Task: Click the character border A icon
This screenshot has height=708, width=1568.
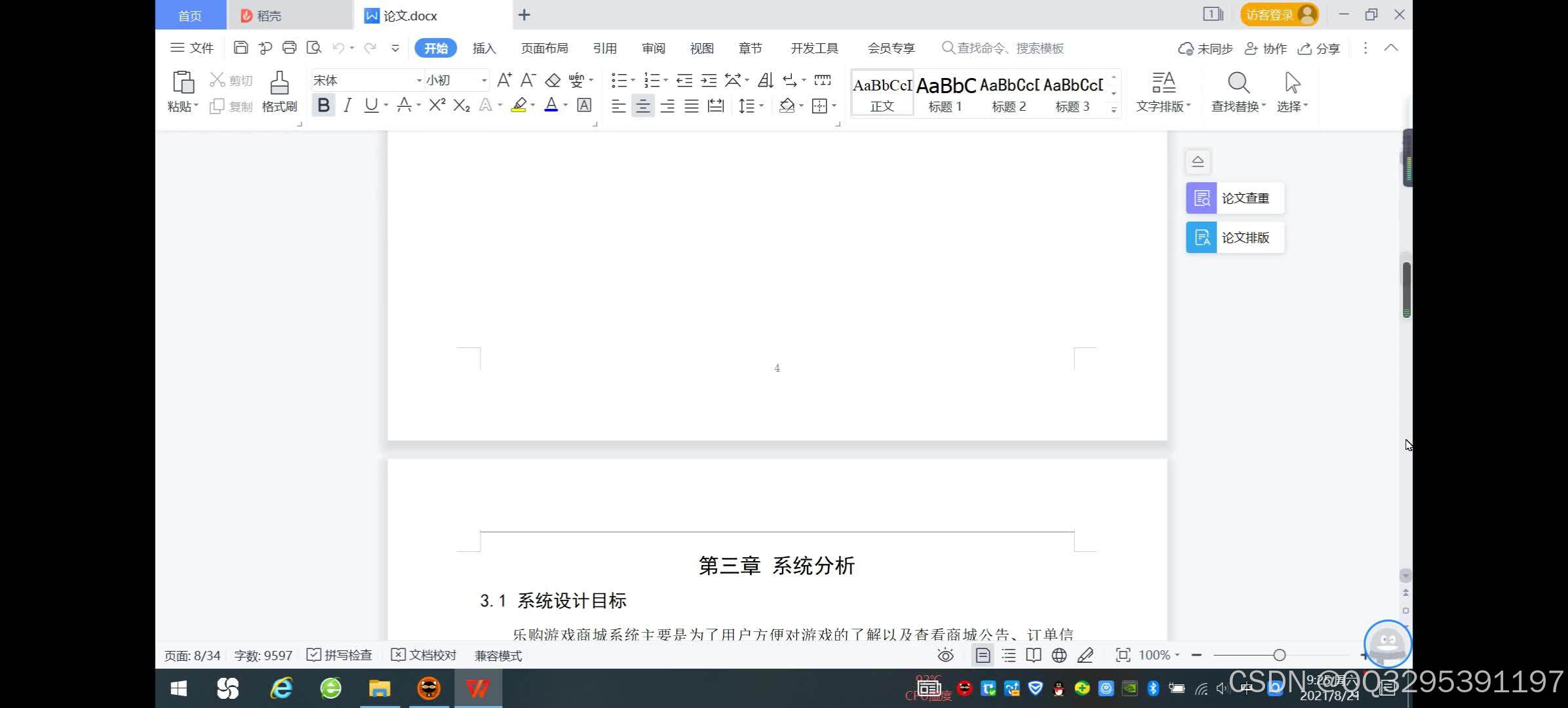Action: click(x=584, y=105)
